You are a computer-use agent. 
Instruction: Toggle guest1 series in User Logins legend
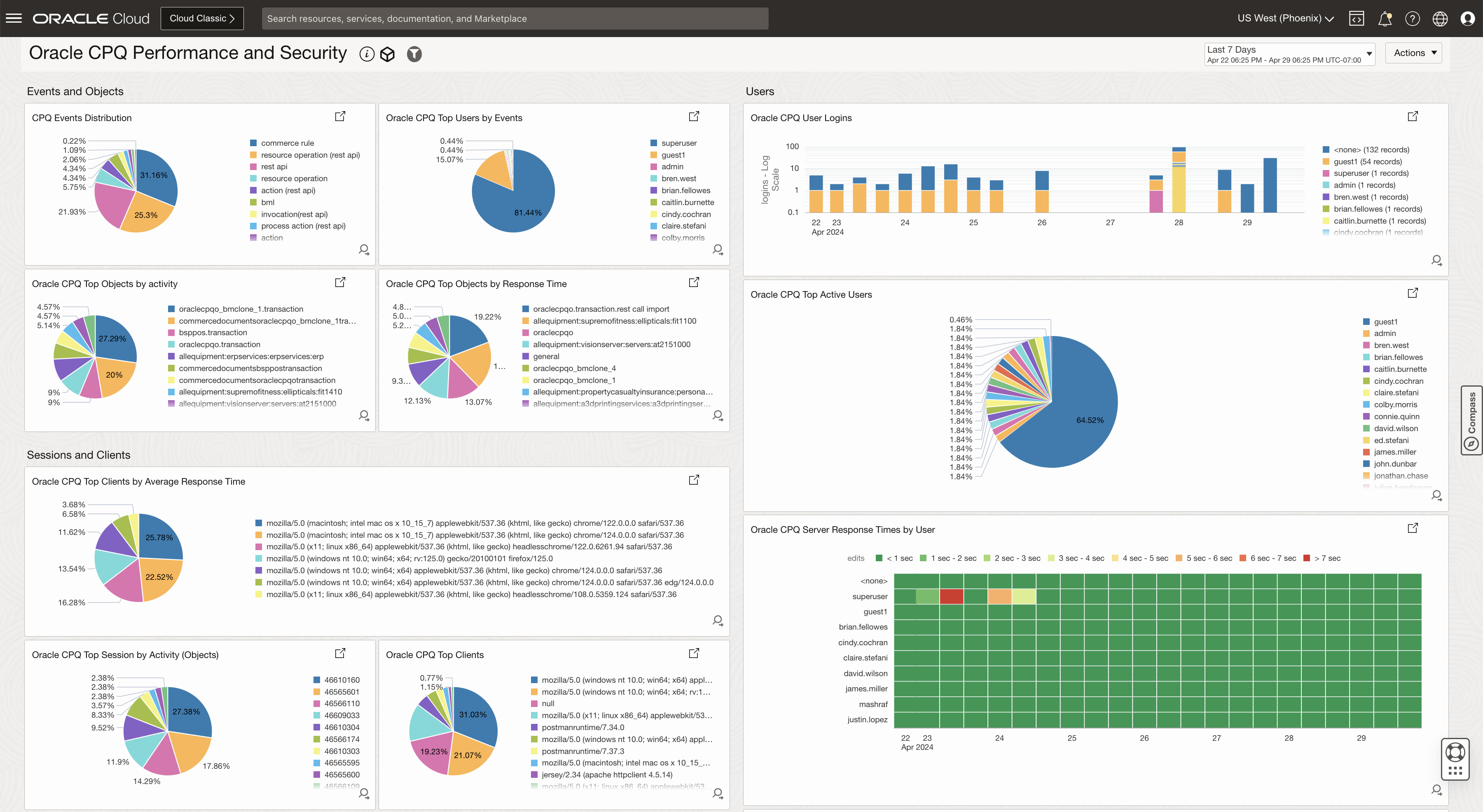(x=1367, y=162)
